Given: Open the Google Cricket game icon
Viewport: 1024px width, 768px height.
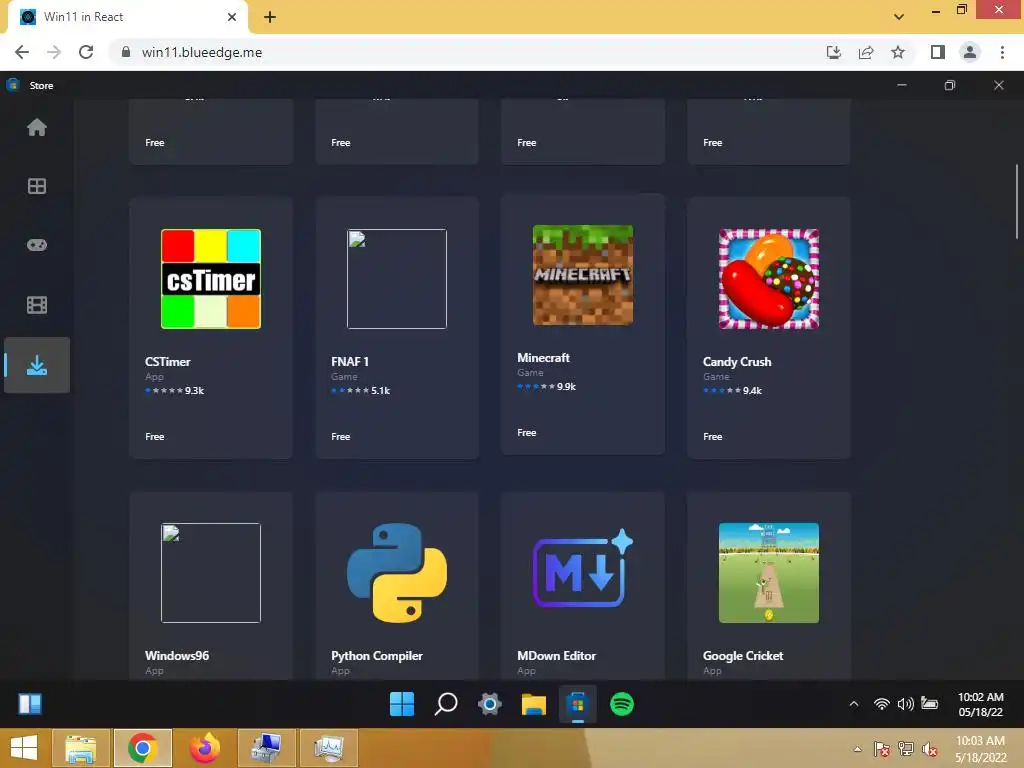Looking at the screenshot, I should [x=769, y=573].
